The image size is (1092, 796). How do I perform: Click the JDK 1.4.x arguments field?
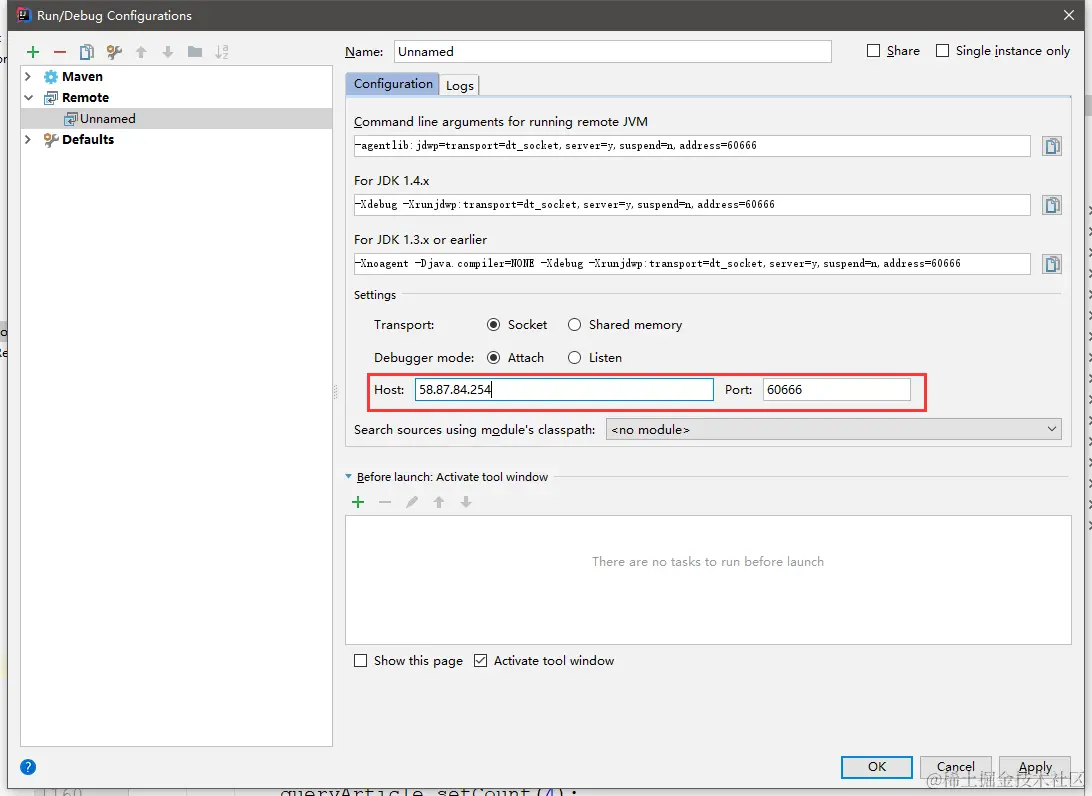[692, 205]
